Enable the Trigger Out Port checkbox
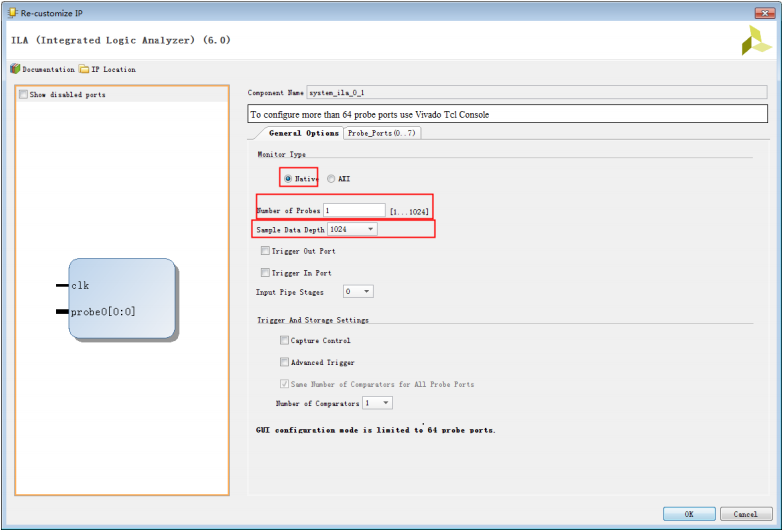The image size is (783, 531). pos(265,251)
